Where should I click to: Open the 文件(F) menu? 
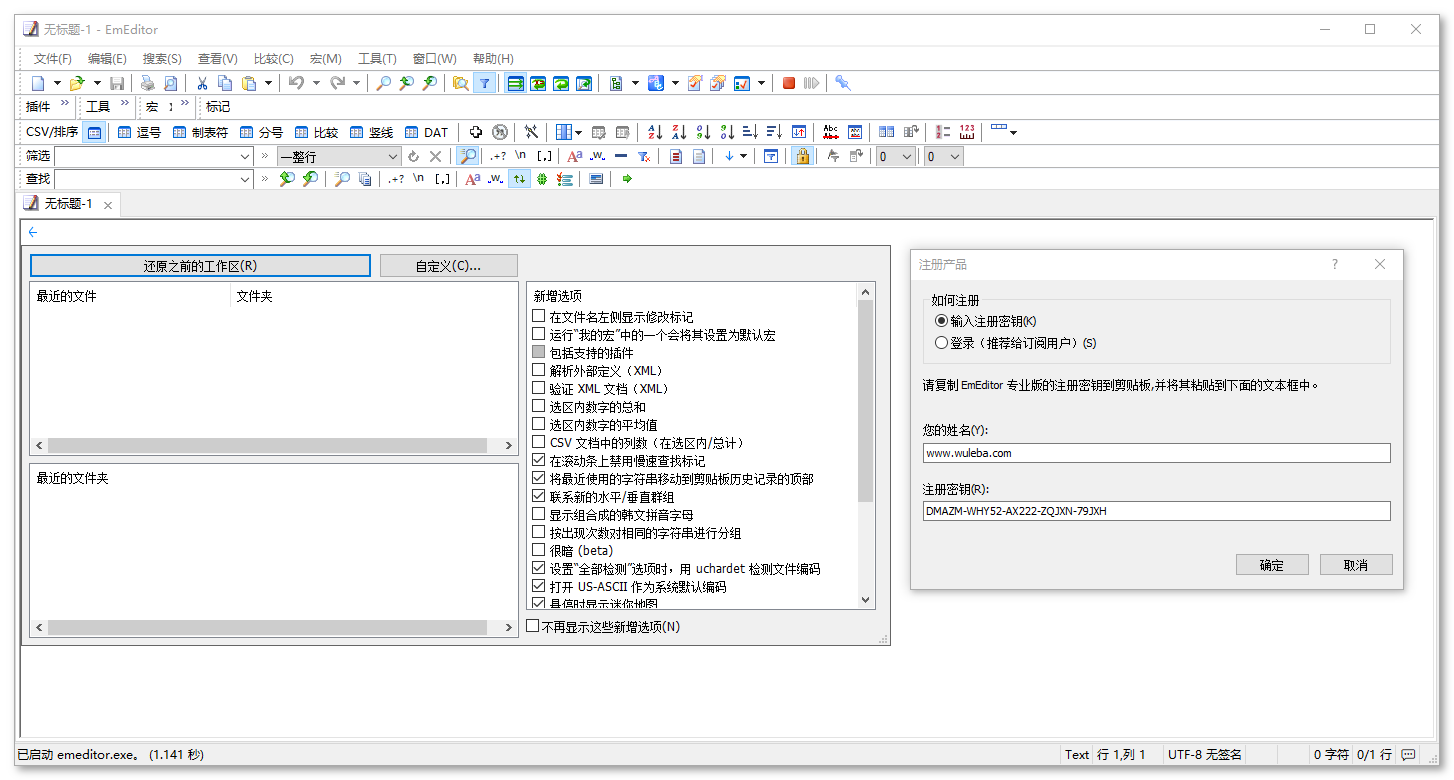pyautogui.click(x=53, y=59)
